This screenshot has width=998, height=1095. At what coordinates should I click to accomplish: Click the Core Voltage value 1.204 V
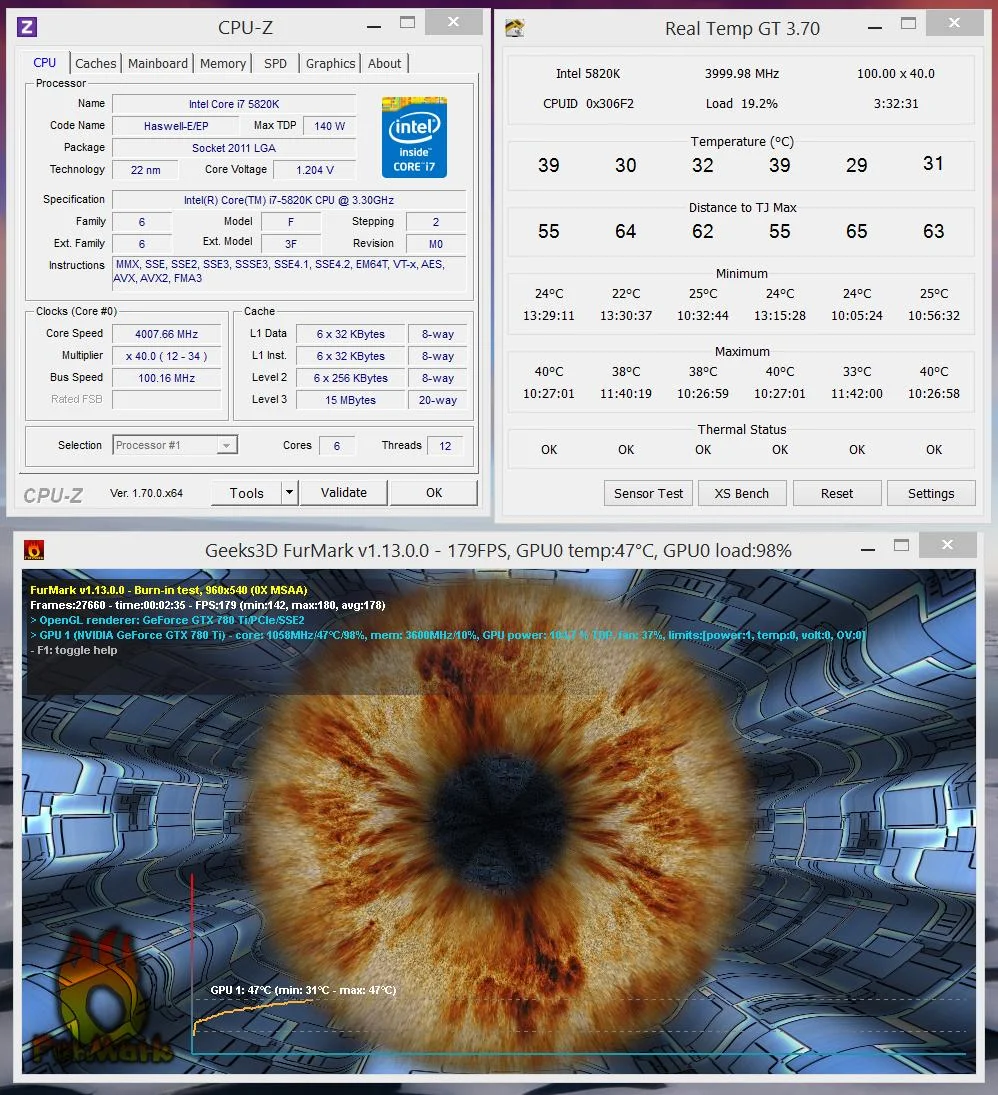315,170
